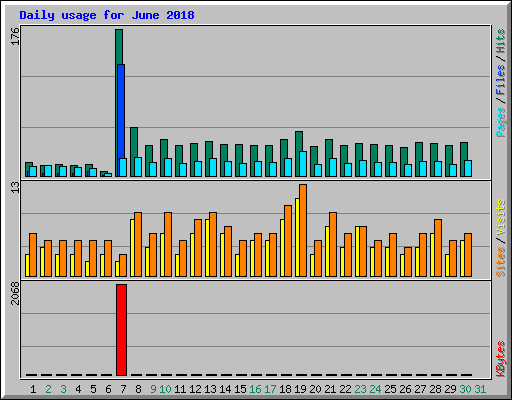Viewport: 512px width, 400px height.
Task: Click the orange visits bar for day 1
Action: tap(33, 255)
